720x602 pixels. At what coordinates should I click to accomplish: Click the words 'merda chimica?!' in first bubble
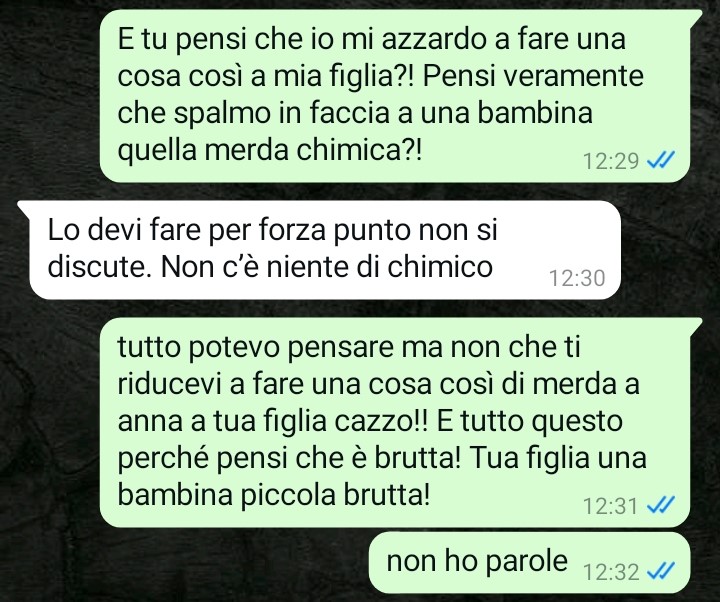[x=313, y=150]
